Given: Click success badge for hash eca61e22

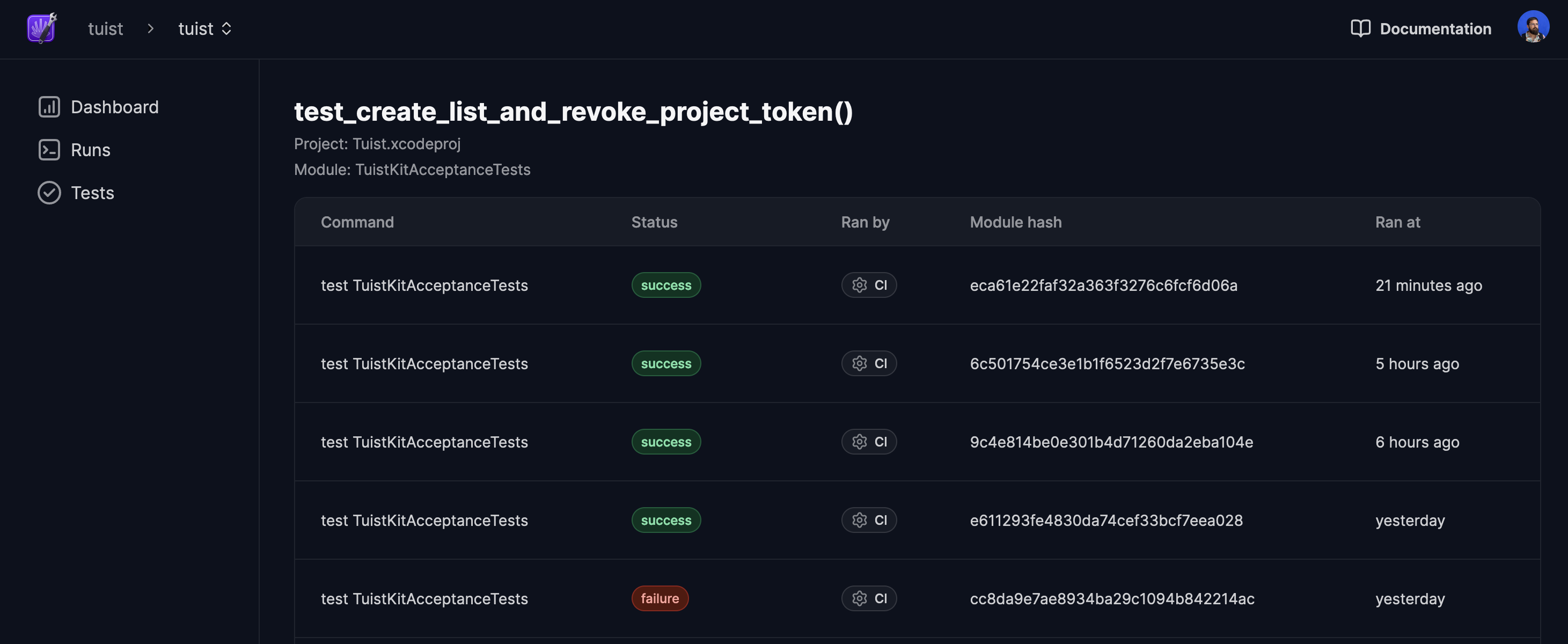Looking at the screenshot, I should point(666,285).
